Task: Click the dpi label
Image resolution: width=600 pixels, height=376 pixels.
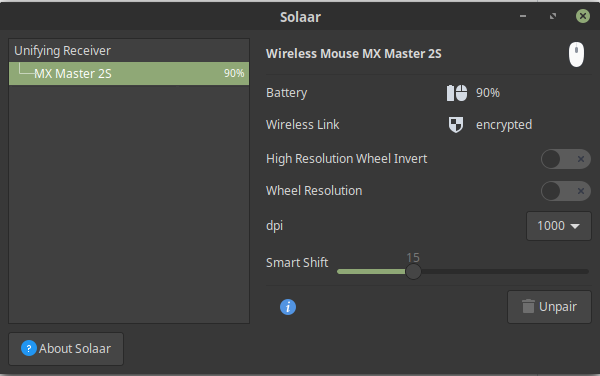Action: pos(274,226)
